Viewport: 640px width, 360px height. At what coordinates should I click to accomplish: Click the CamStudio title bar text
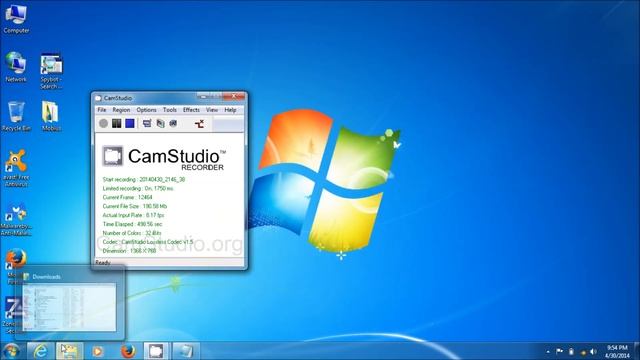[x=118, y=98]
